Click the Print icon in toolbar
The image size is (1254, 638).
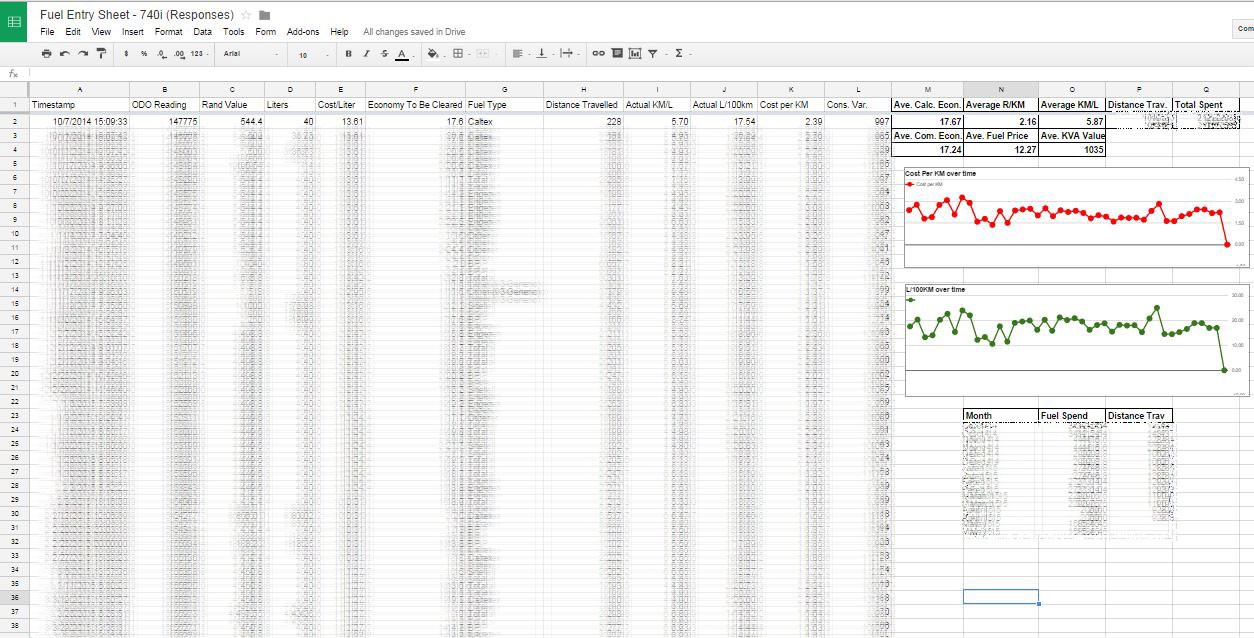point(46,54)
